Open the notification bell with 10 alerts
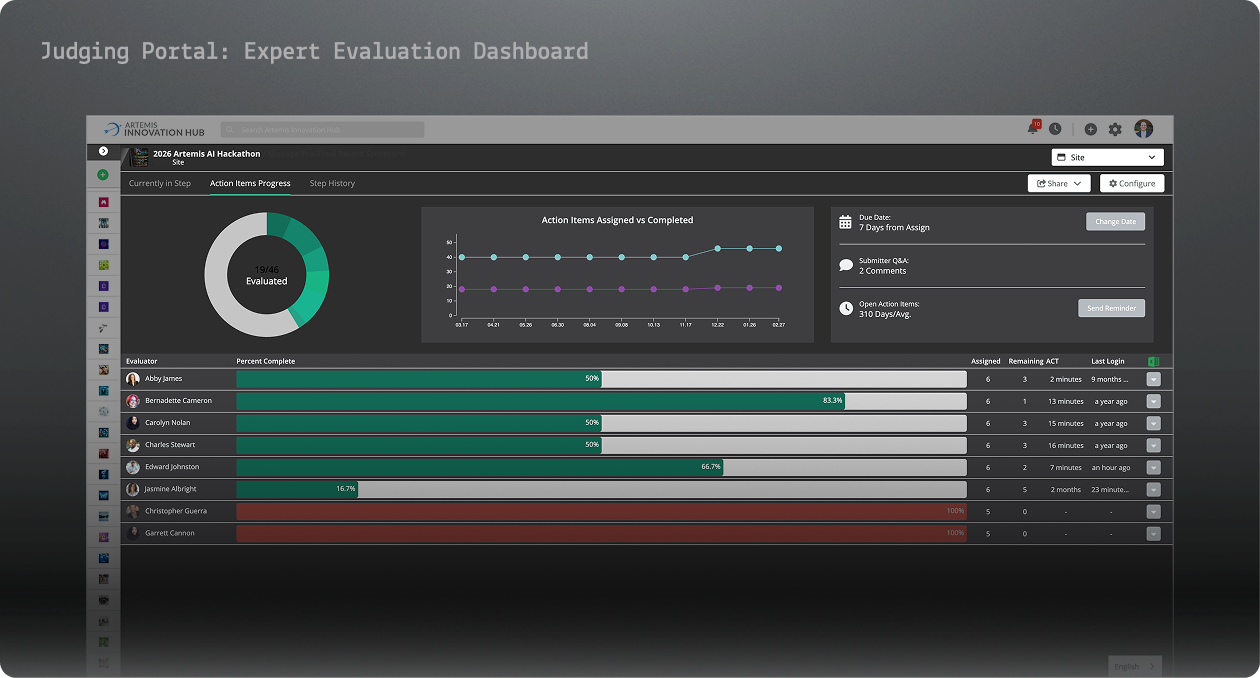 [x=1033, y=128]
